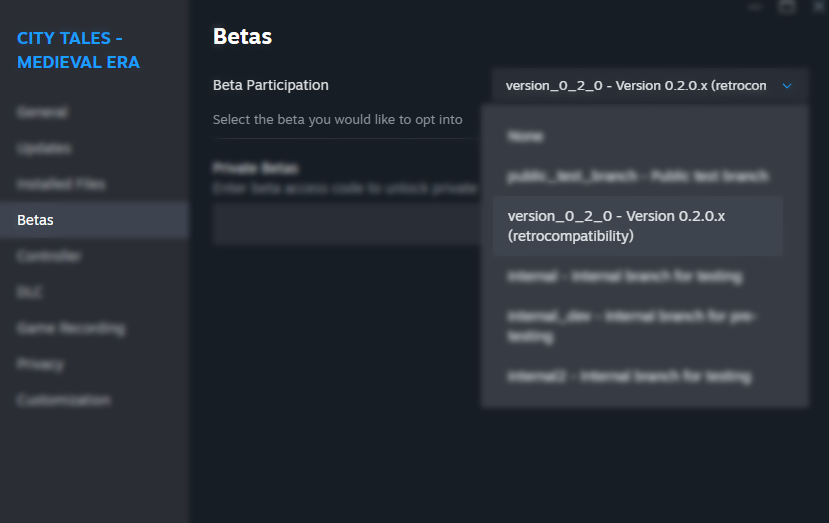Image resolution: width=829 pixels, height=523 pixels.
Task: Switch to the Privacy section
Action: coord(40,364)
